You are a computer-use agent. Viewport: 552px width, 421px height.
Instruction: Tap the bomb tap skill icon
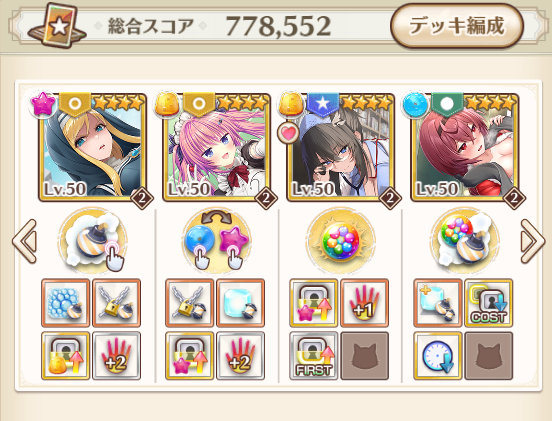(93, 241)
